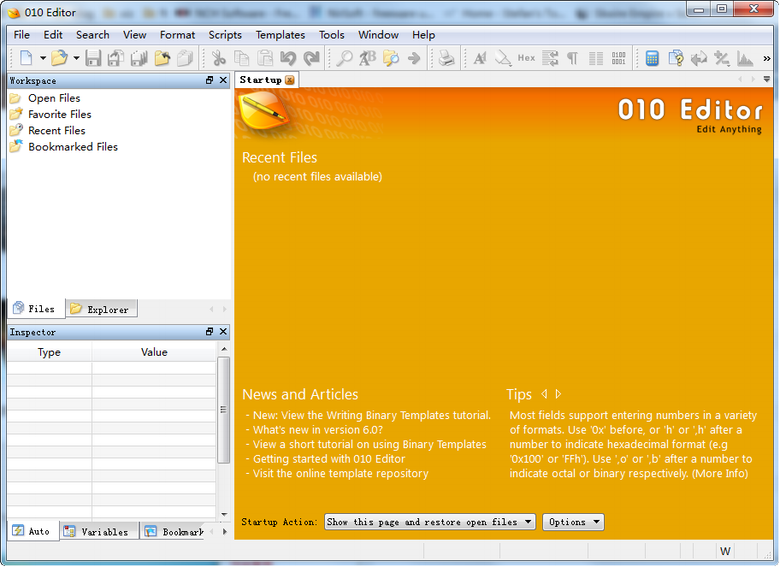Close the Startup tab
780x567 pixels.
[x=290, y=80]
